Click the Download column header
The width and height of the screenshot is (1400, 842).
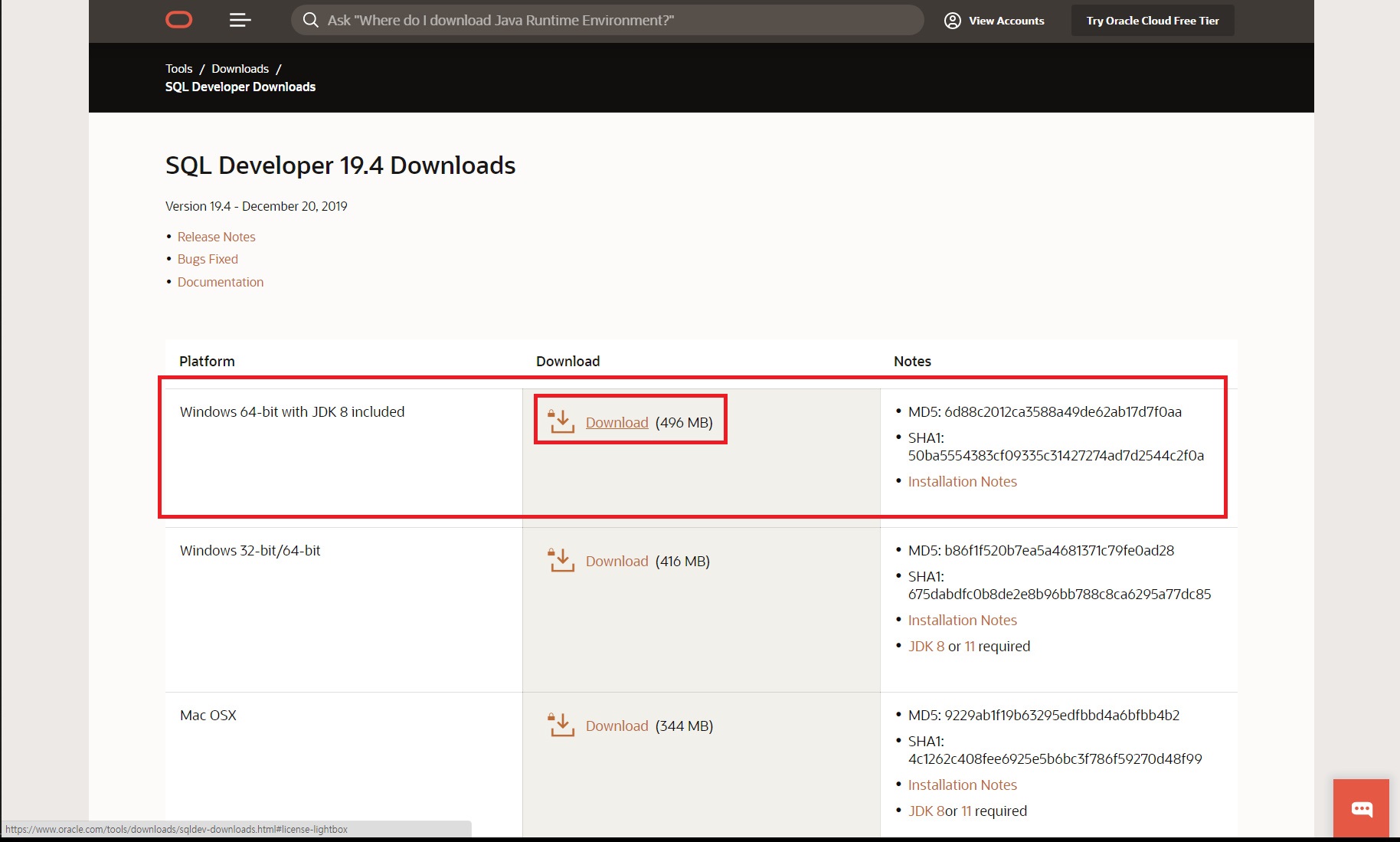pyautogui.click(x=568, y=361)
